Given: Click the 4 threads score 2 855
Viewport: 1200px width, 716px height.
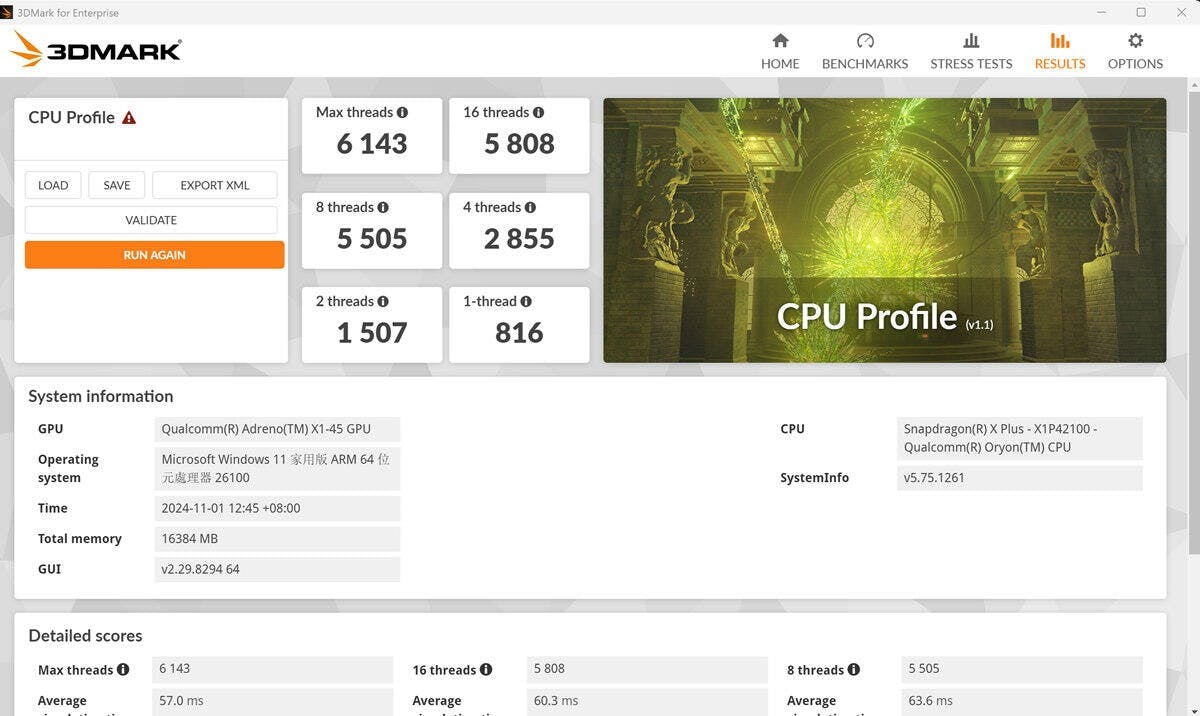Looking at the screenshot, I should [519, 239].
